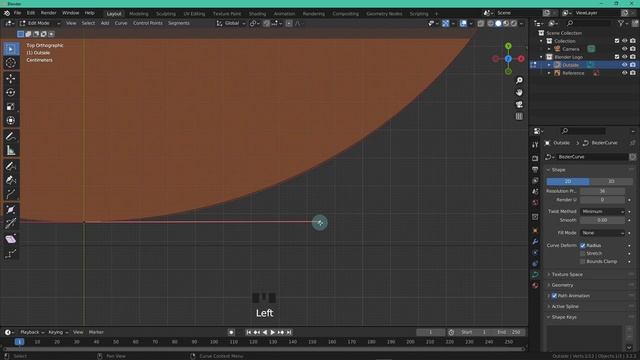Open the File menu
The width and height of the screenshot is (640, 360).
point(17,13)
